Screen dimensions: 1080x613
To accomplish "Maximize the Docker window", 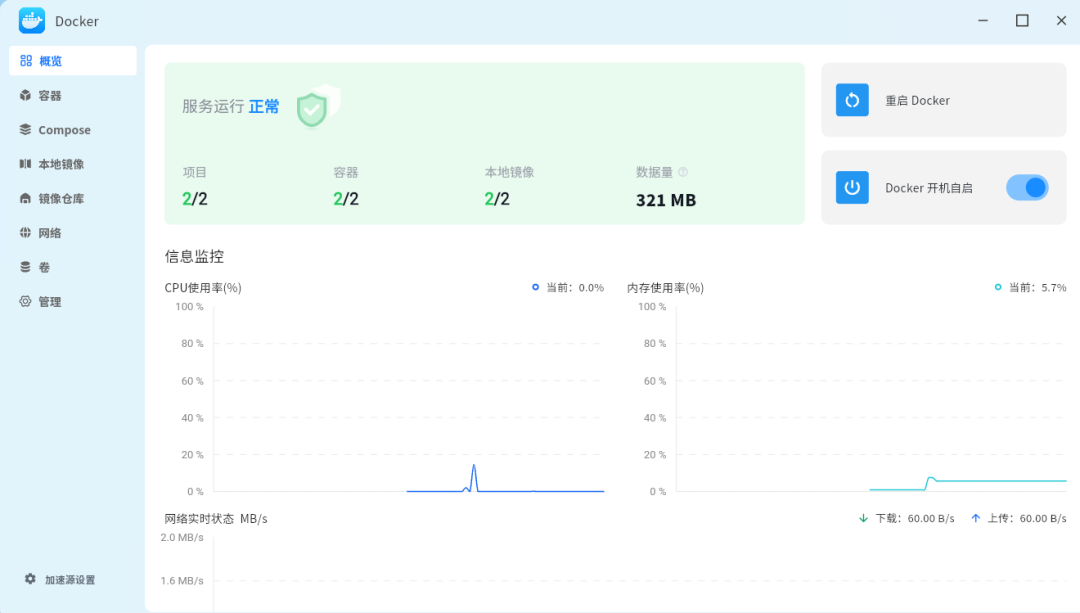I will (x=1022, y=21).
